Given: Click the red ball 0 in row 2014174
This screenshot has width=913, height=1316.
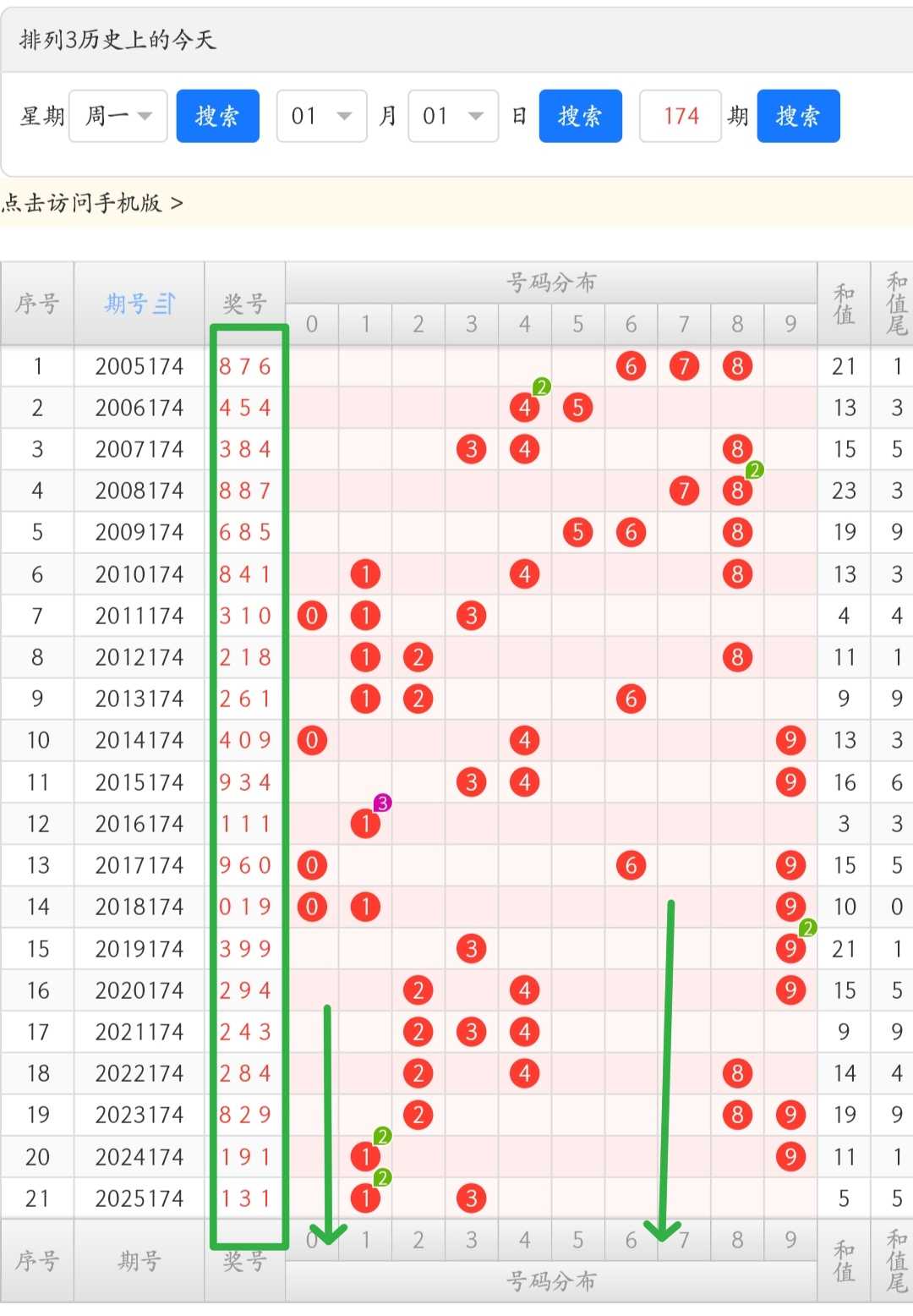Looking at the screenshot, I should click(x=312, y=740).
